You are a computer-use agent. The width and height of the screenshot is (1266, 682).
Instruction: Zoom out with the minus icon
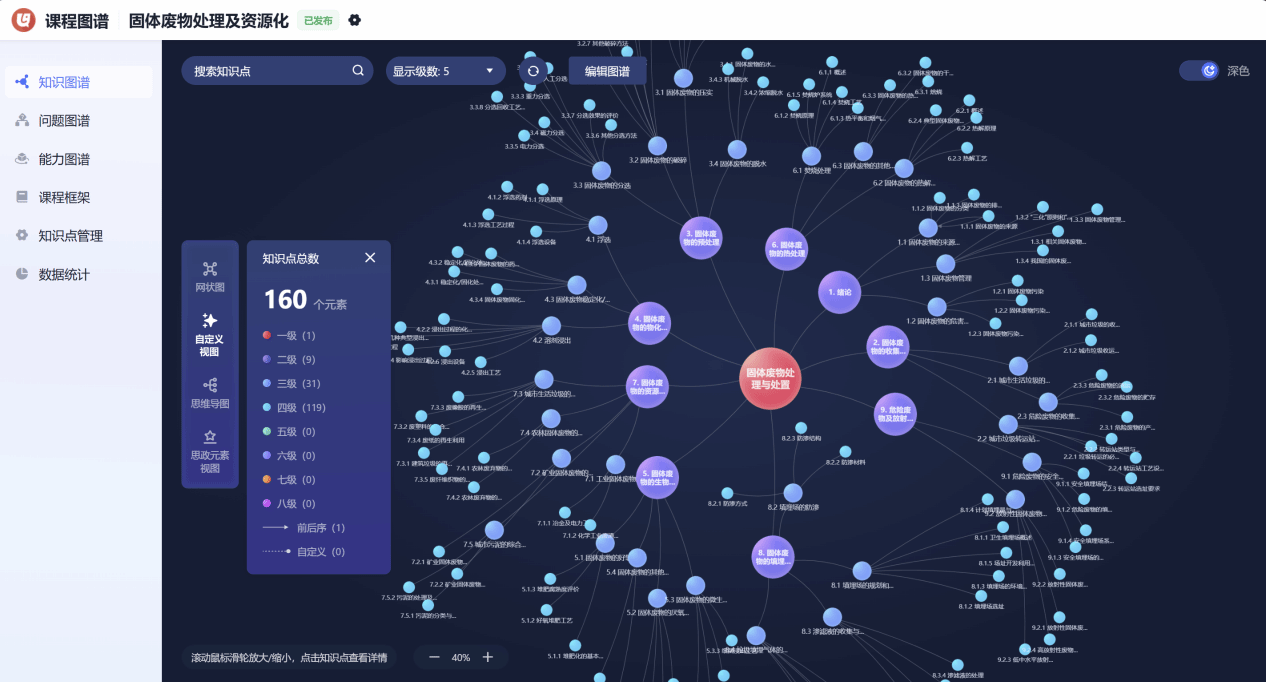tap(434, 657)
